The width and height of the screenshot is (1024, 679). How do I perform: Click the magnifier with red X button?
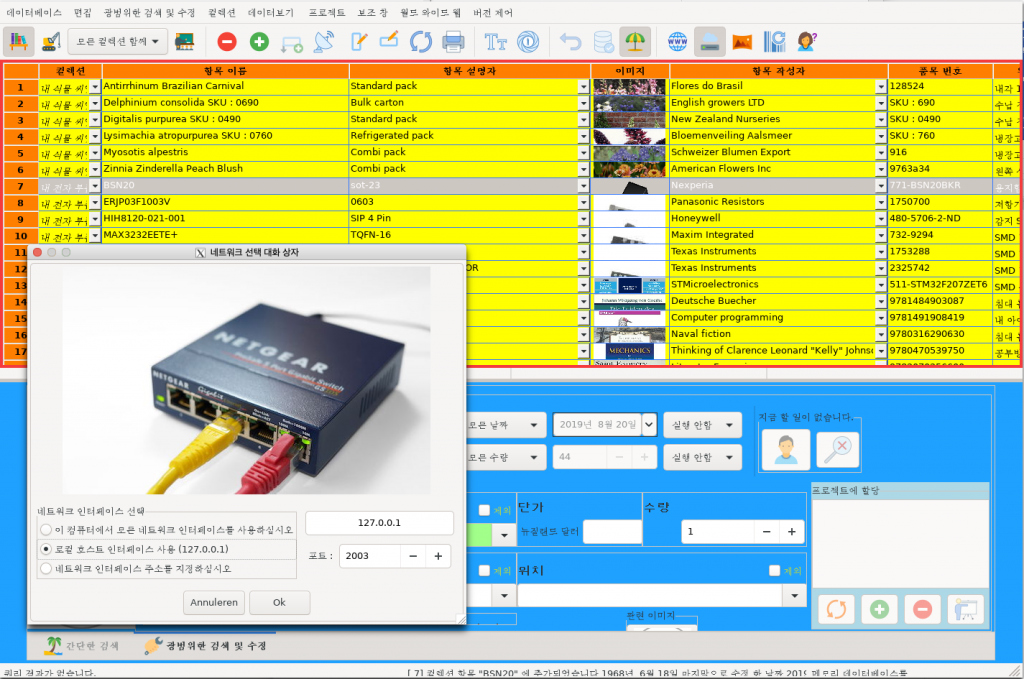coord(838,449)
